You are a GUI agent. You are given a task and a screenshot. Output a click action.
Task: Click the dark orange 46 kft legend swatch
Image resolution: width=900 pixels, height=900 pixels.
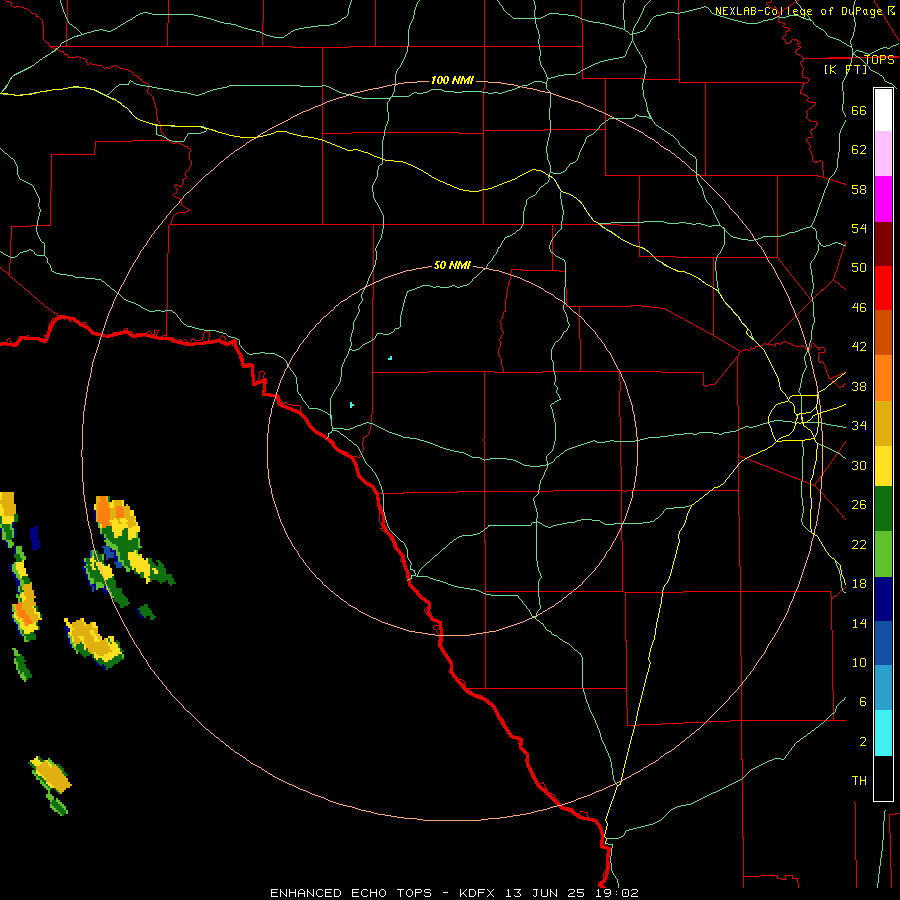click(883, 333)
